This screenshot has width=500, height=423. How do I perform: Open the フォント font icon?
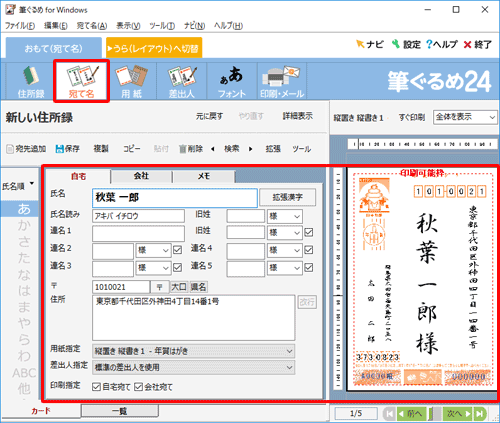(232, 81)
